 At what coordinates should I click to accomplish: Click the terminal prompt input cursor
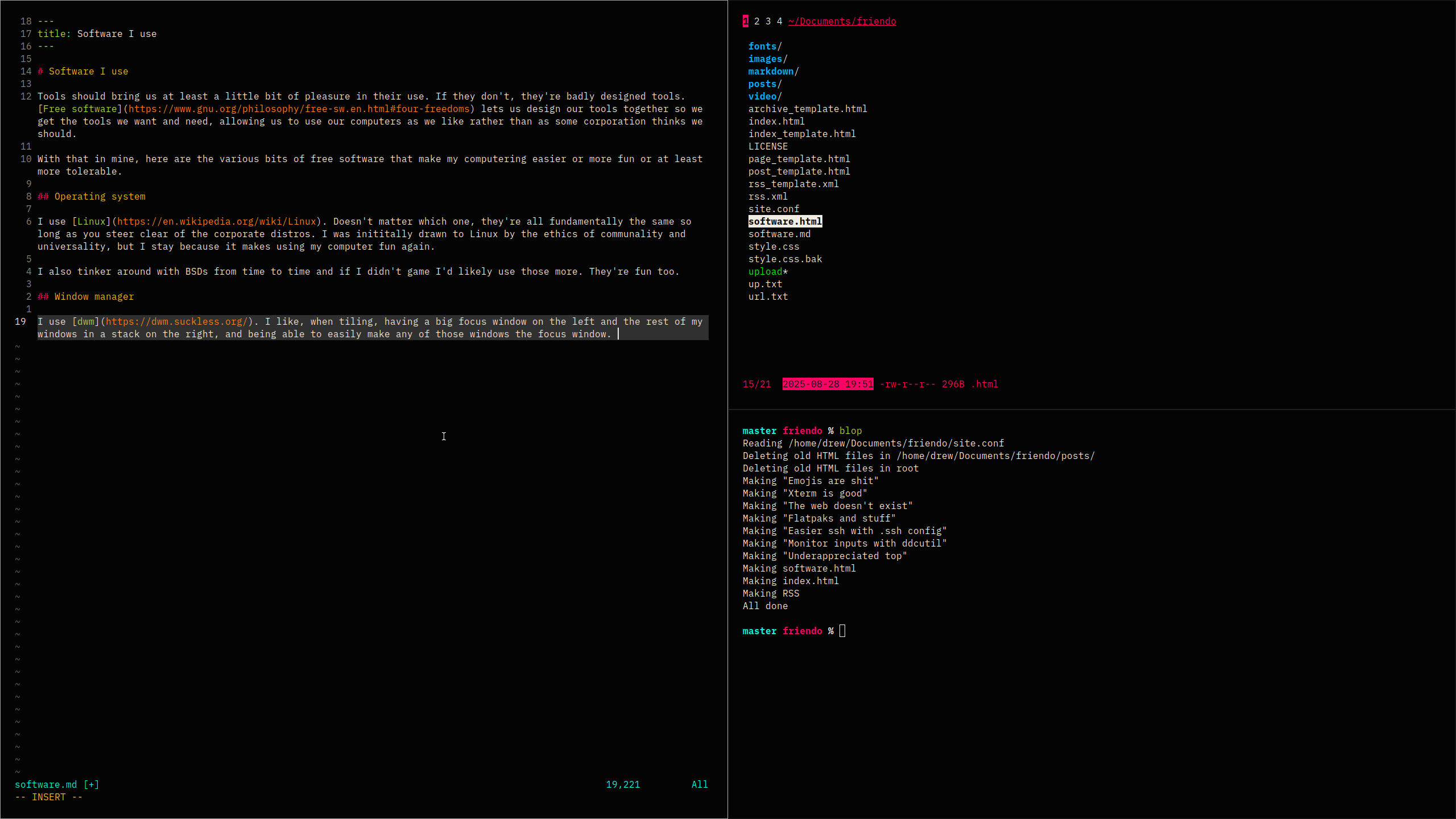tap(842, 631)
